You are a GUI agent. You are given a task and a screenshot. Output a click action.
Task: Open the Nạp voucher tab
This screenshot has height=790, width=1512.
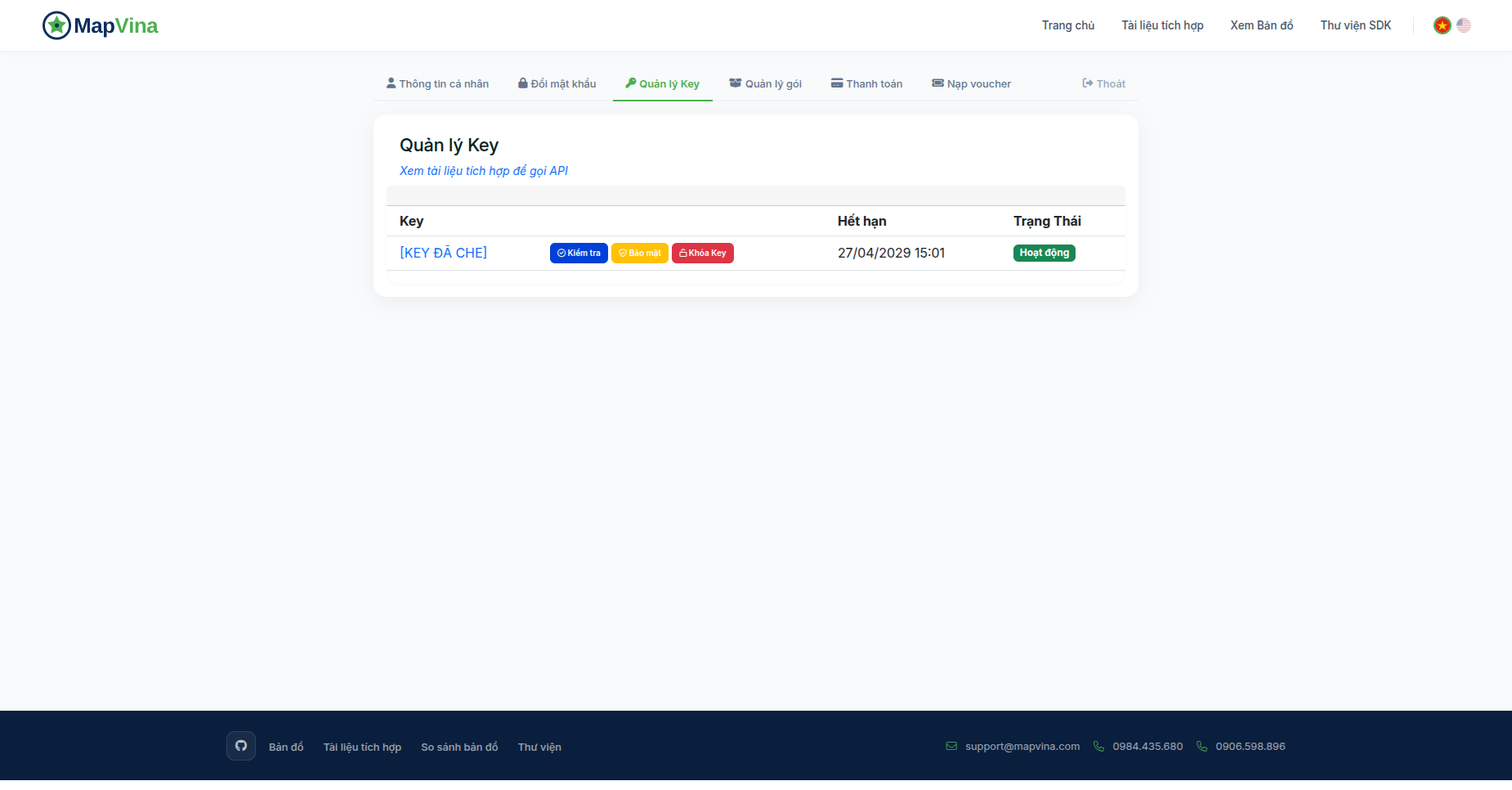click(971, 83)
